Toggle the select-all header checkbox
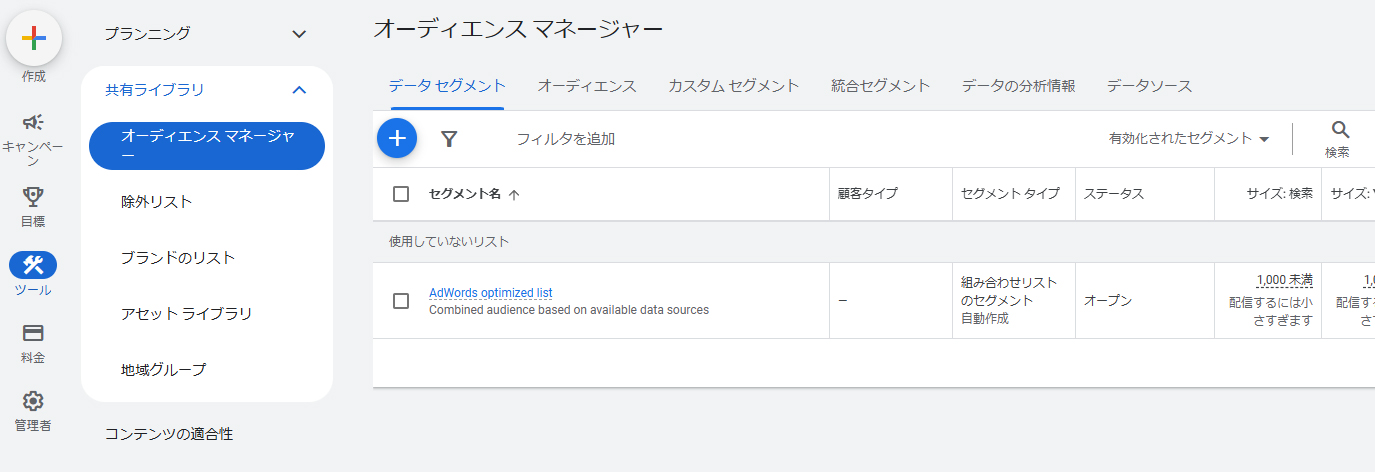 401,194
